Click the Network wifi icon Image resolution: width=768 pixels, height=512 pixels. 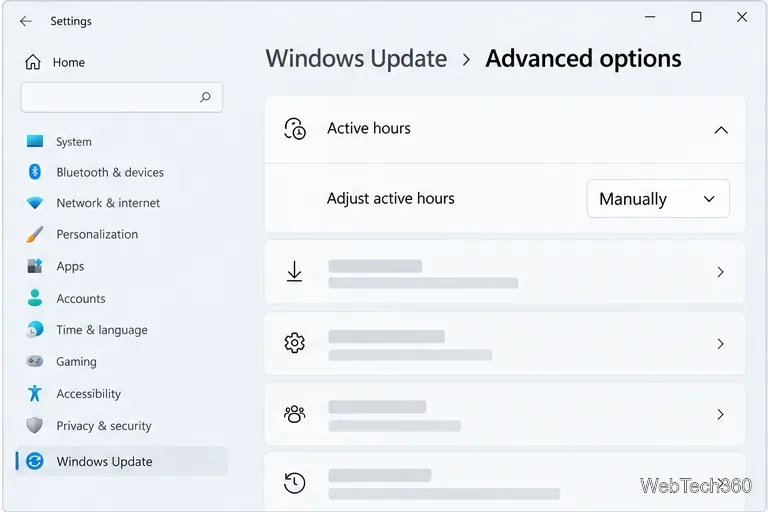click(35, 203)
